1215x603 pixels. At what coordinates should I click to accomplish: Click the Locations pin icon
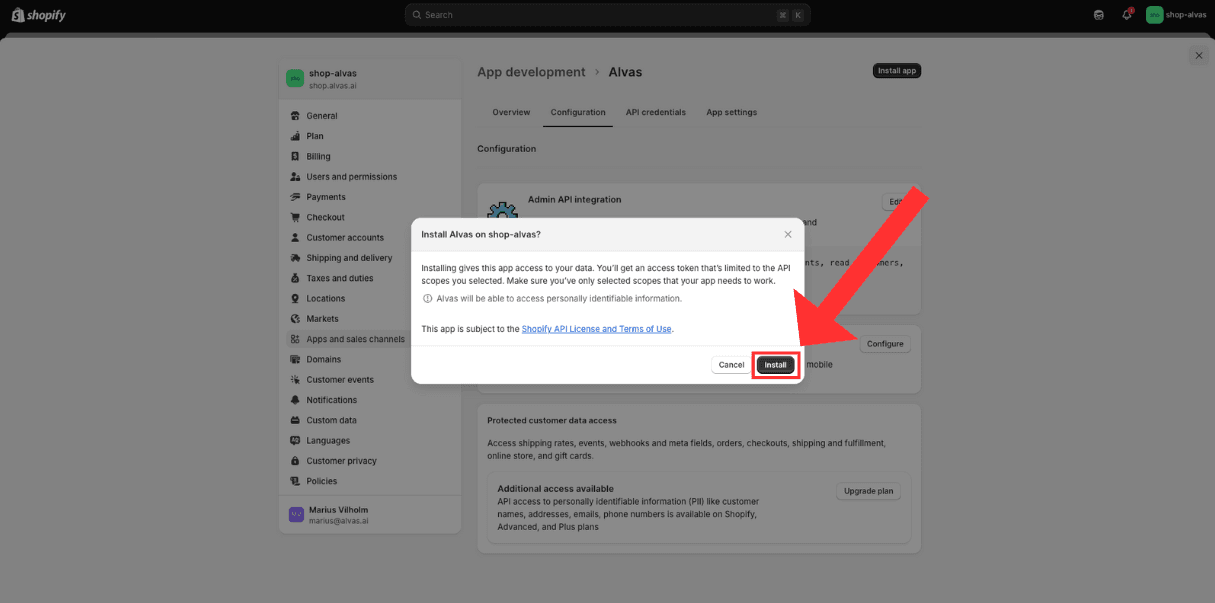click(x=295, y=298)
